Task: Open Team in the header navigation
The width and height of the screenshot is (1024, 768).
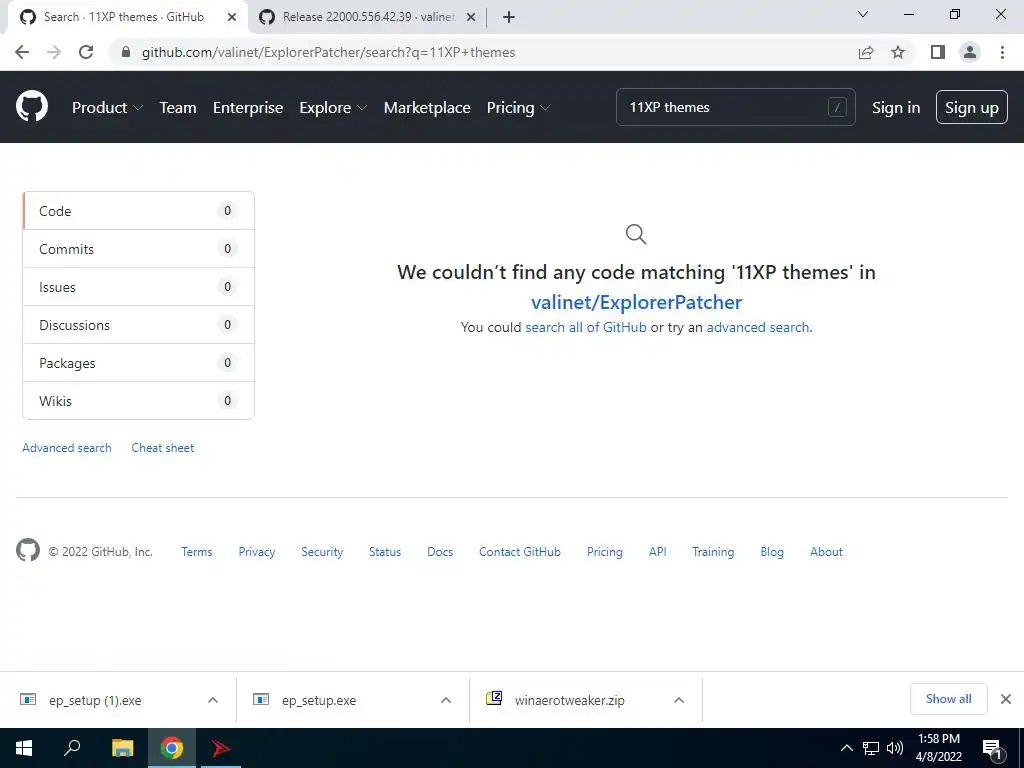Action: [x=178, y=107]
